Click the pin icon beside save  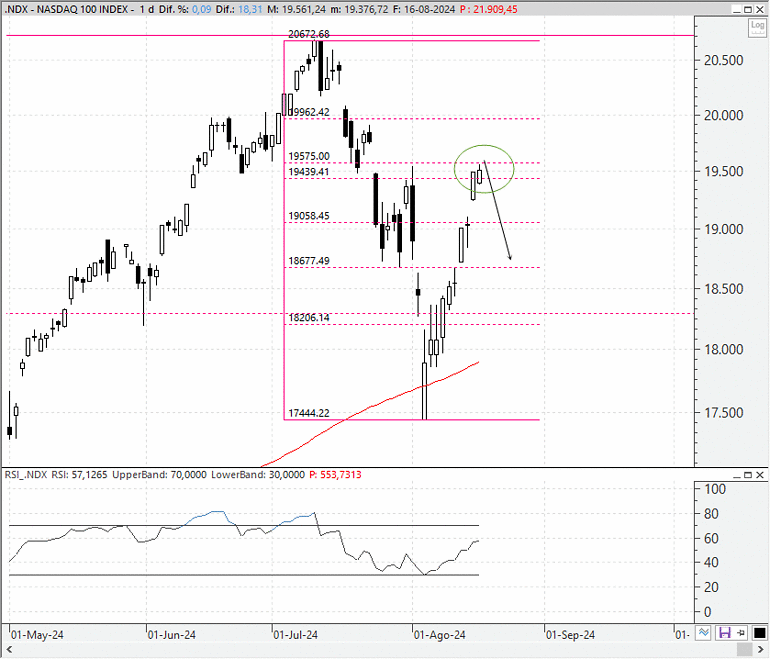(x=741, y=632)
